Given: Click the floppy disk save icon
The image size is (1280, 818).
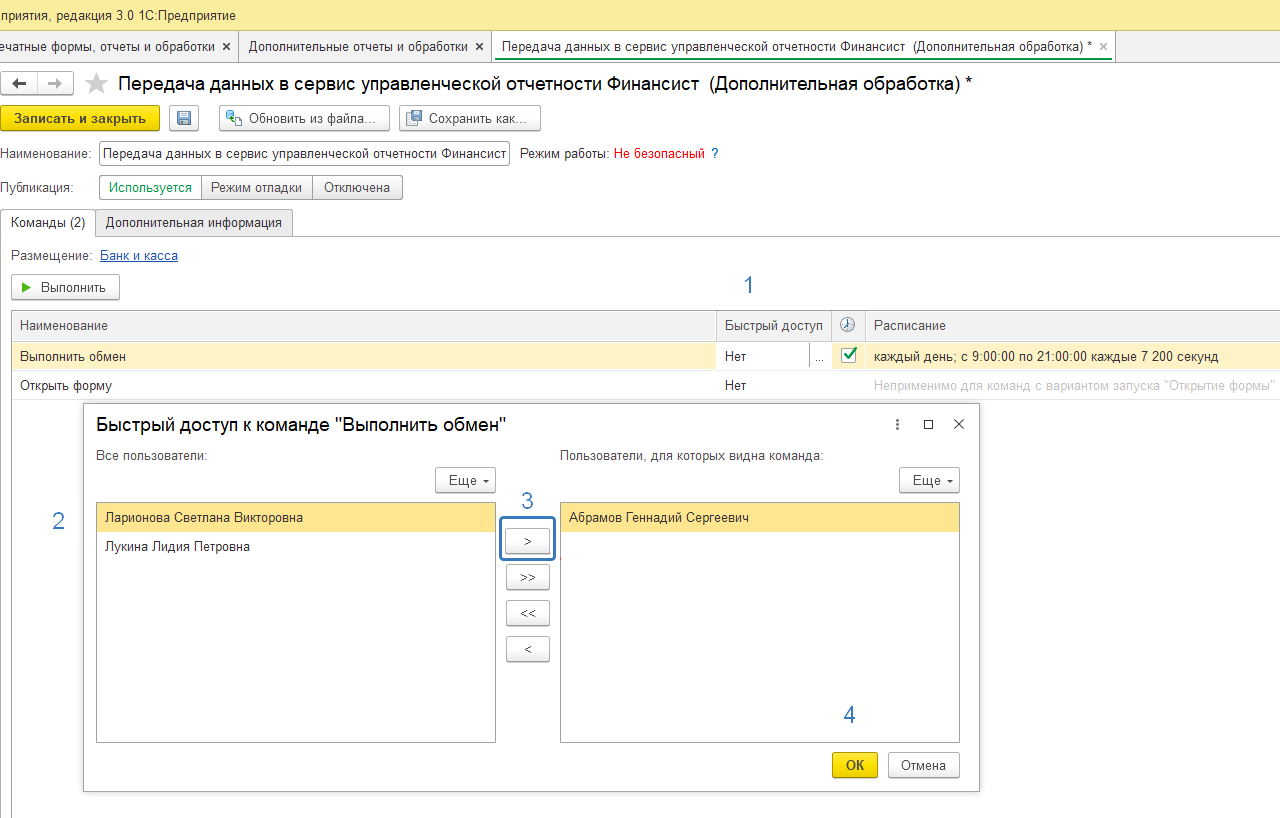Looking at the screenshot, I should pos(184,118).
